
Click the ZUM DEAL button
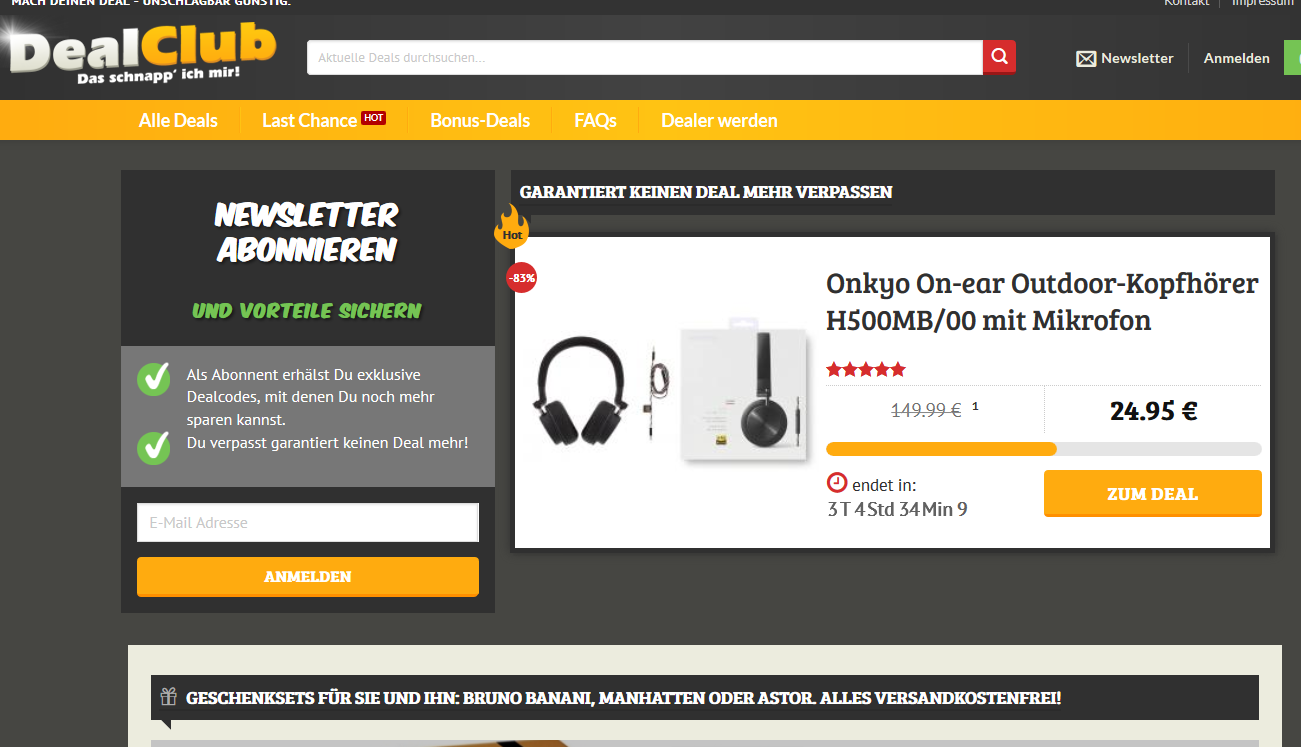click(x=1153, y=494)
